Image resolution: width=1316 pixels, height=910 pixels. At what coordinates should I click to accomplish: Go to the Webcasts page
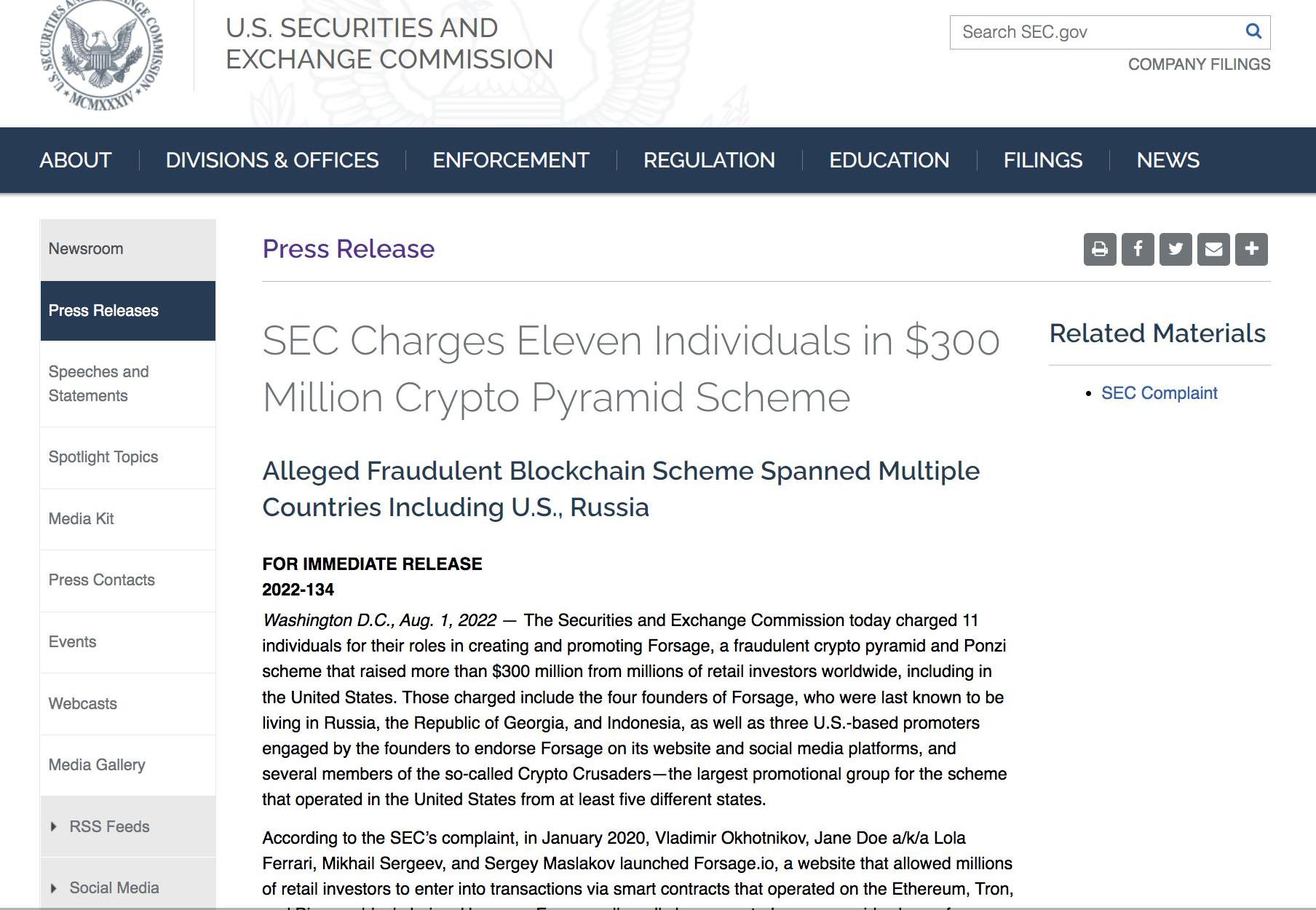coord(128,703)
